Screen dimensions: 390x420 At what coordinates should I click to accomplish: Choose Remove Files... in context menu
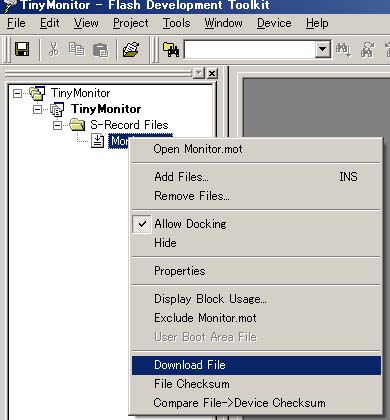pyautogui.click(x=256, y=196)
